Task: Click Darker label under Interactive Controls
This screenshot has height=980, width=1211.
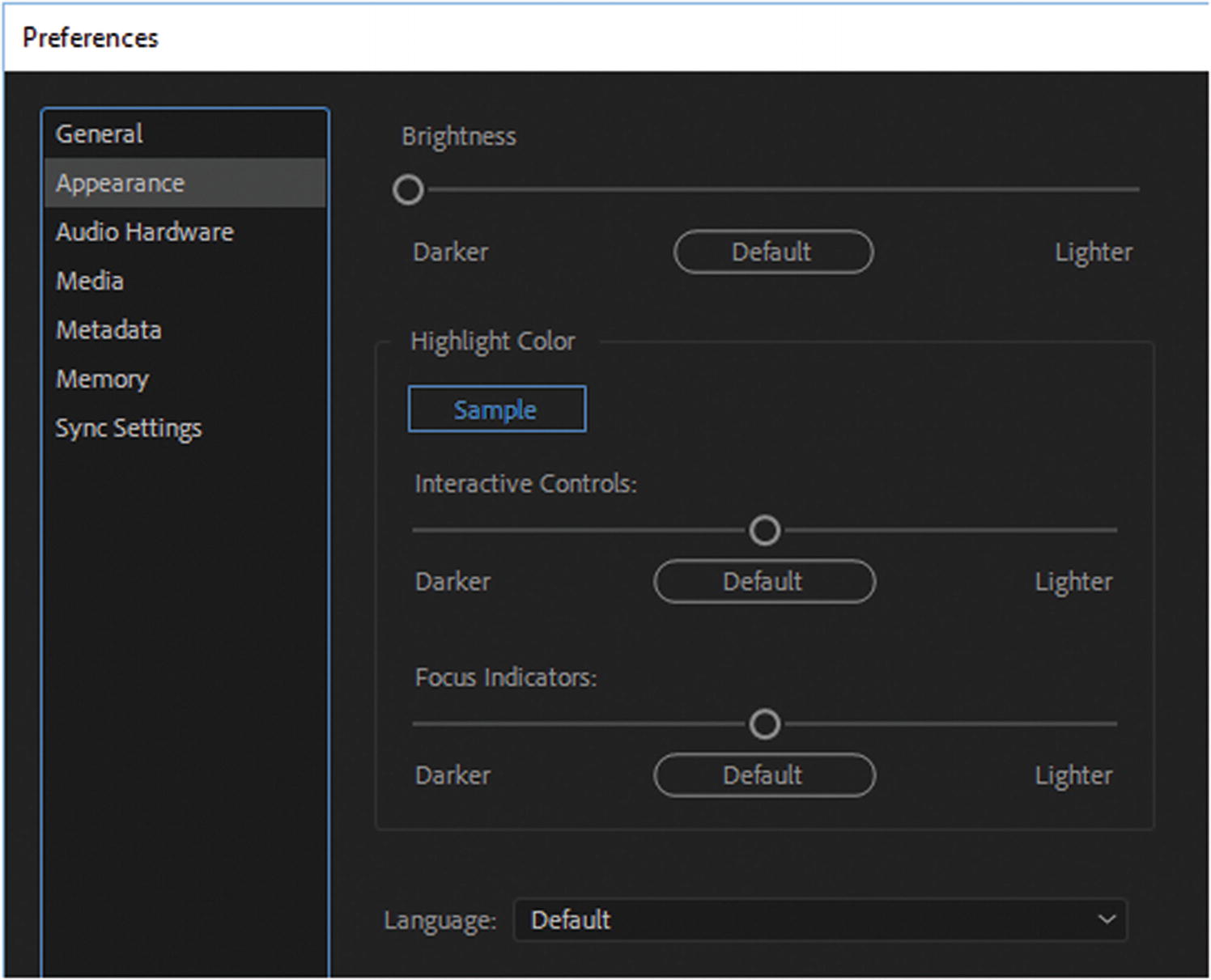Action: [453, 582]
